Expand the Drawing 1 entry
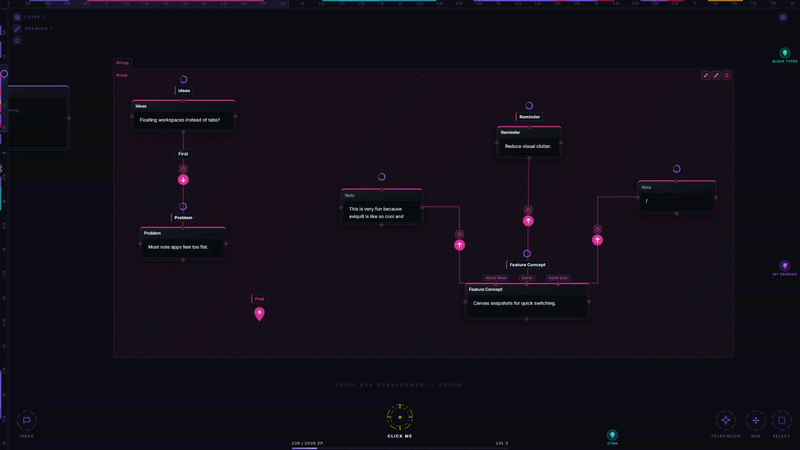Screen dimensions: 800x450 coord(33,29)
